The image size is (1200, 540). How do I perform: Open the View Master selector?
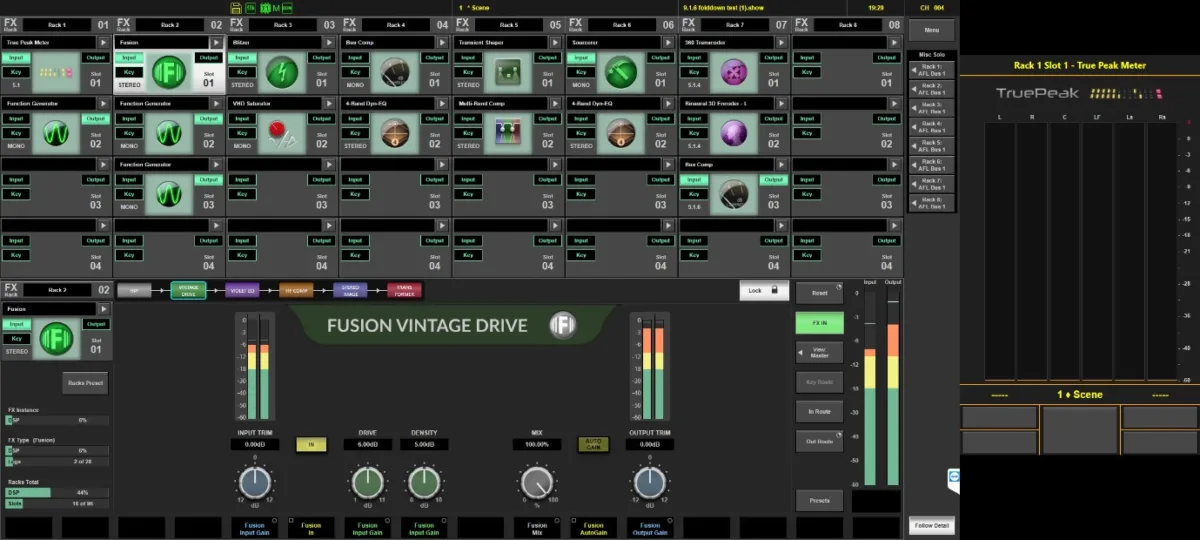pos(819,352)
